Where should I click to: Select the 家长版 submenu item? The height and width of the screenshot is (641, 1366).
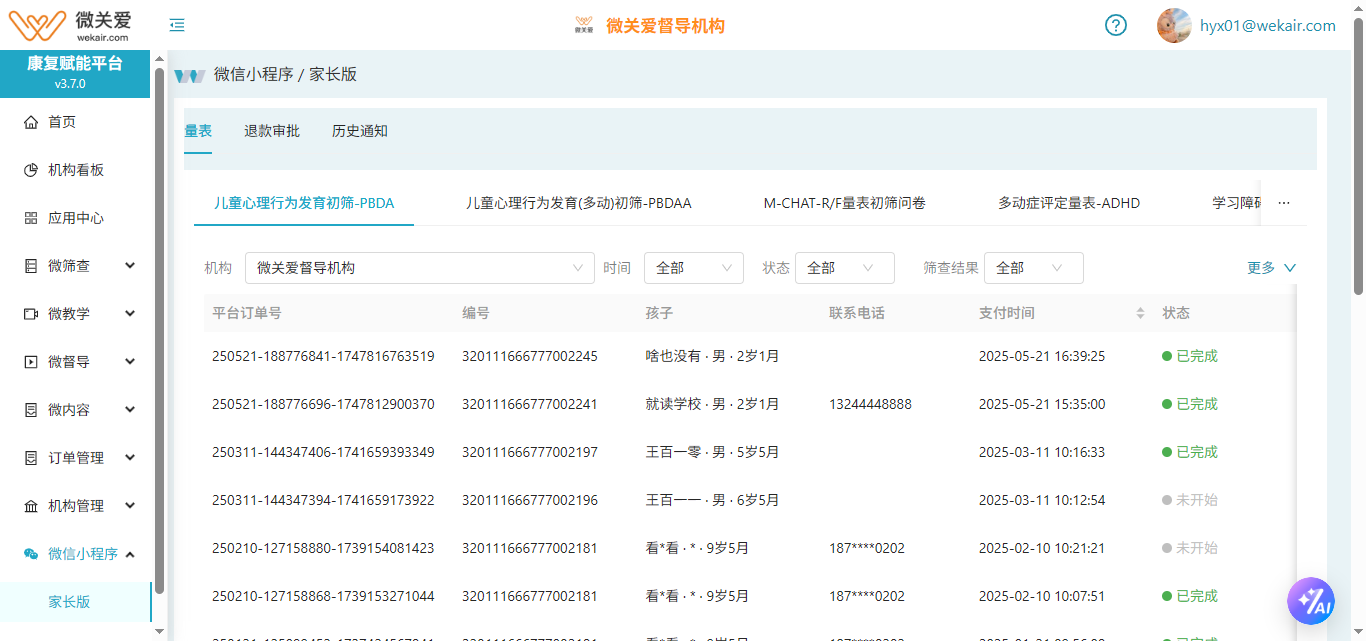(70, 602)
